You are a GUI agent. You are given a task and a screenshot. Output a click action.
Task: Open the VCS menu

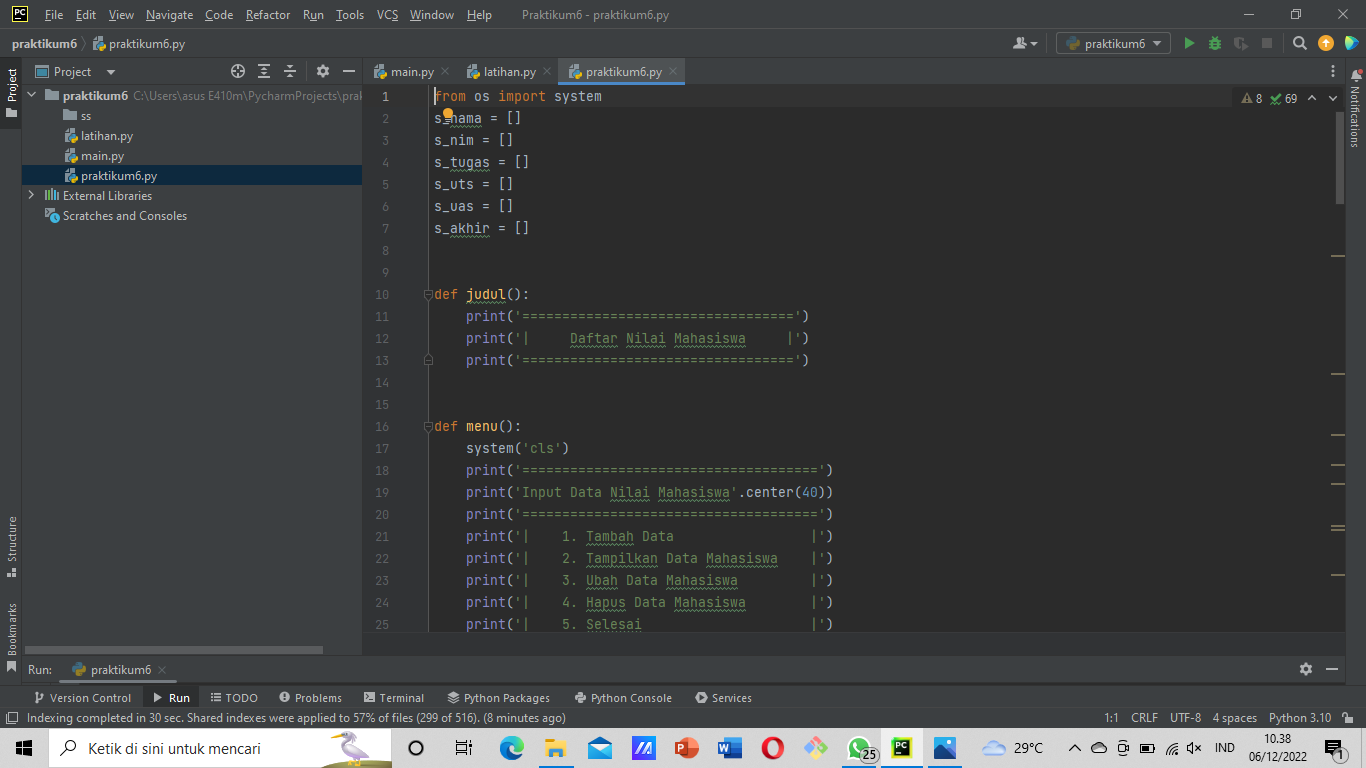(x=387, y=15)
